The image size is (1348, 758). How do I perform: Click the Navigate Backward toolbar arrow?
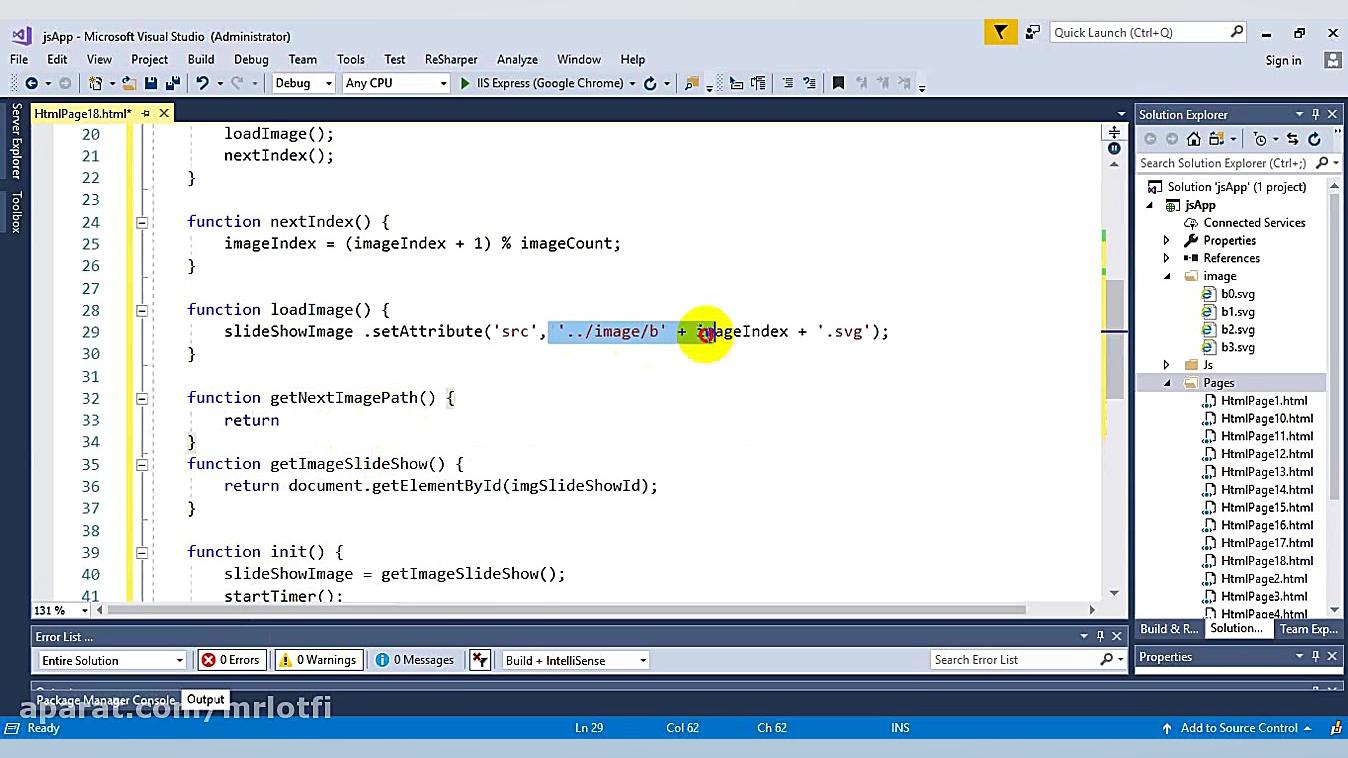tap(32, 84)
